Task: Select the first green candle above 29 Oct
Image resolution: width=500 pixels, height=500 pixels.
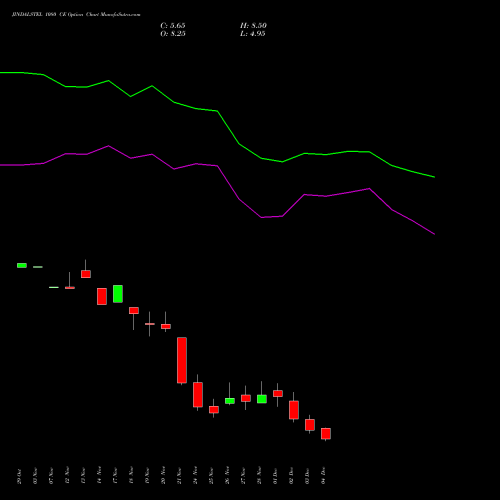Action: click(x=22, y=265)
